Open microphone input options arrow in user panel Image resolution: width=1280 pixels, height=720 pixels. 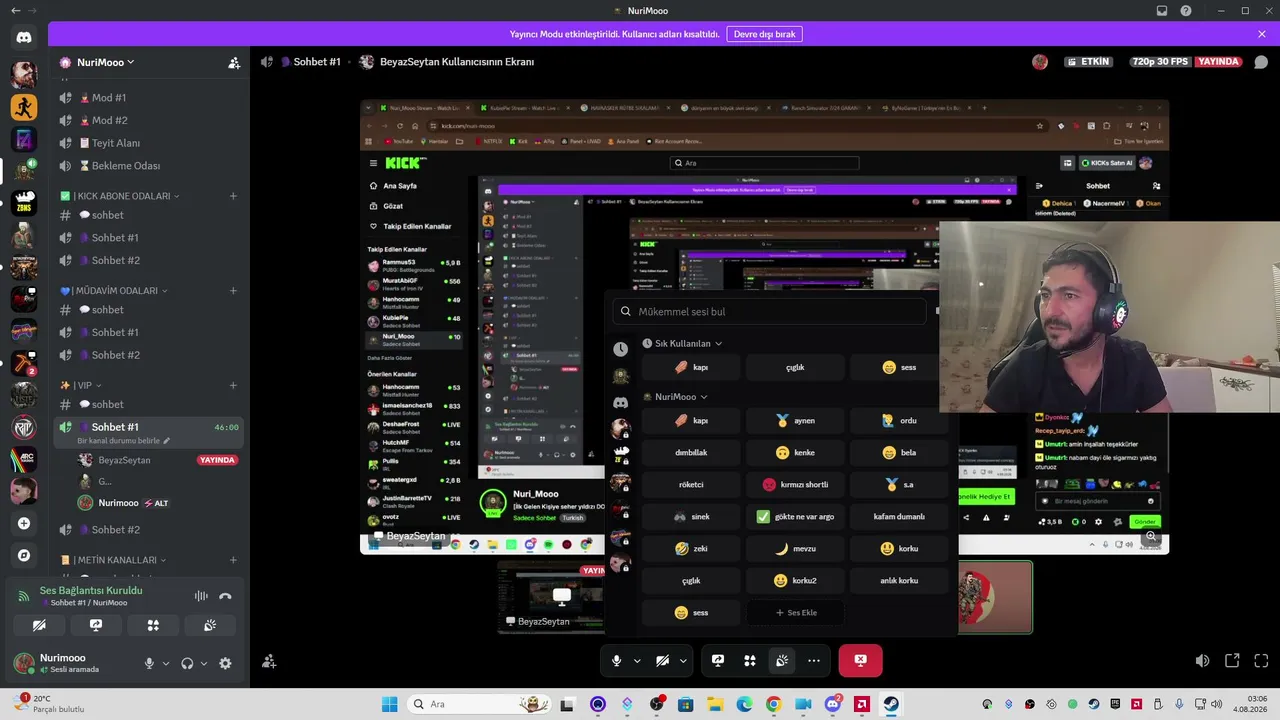(166, 663)
